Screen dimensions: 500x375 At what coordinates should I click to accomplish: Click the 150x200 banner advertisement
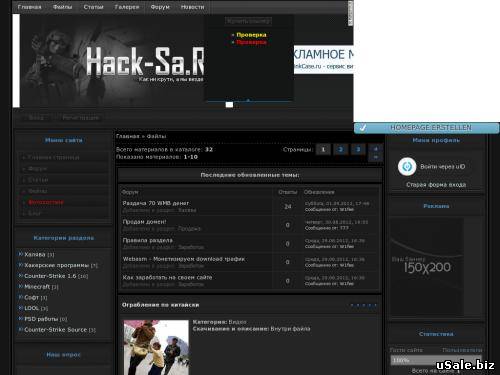tap(427, 267)
